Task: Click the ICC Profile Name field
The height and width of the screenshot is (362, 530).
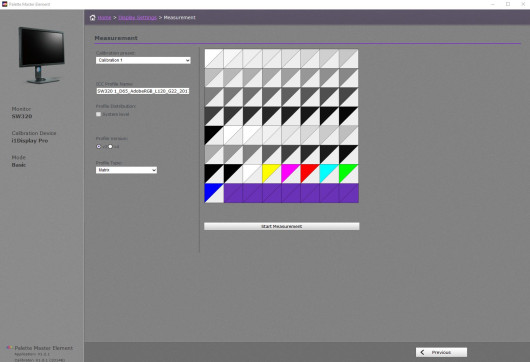Action: point(143,91)
